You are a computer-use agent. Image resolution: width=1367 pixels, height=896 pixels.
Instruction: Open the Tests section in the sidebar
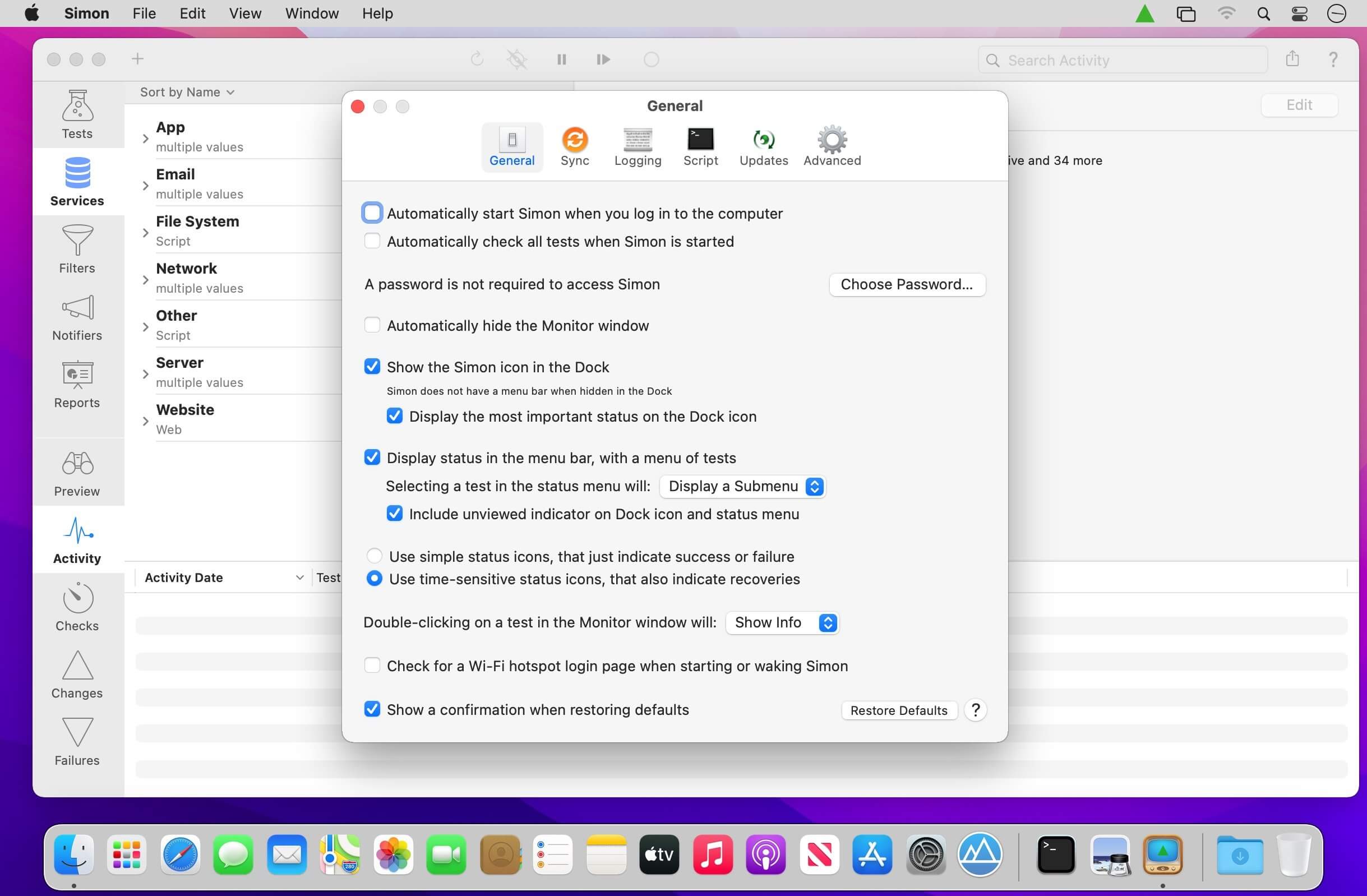click(x=77, y=114)
